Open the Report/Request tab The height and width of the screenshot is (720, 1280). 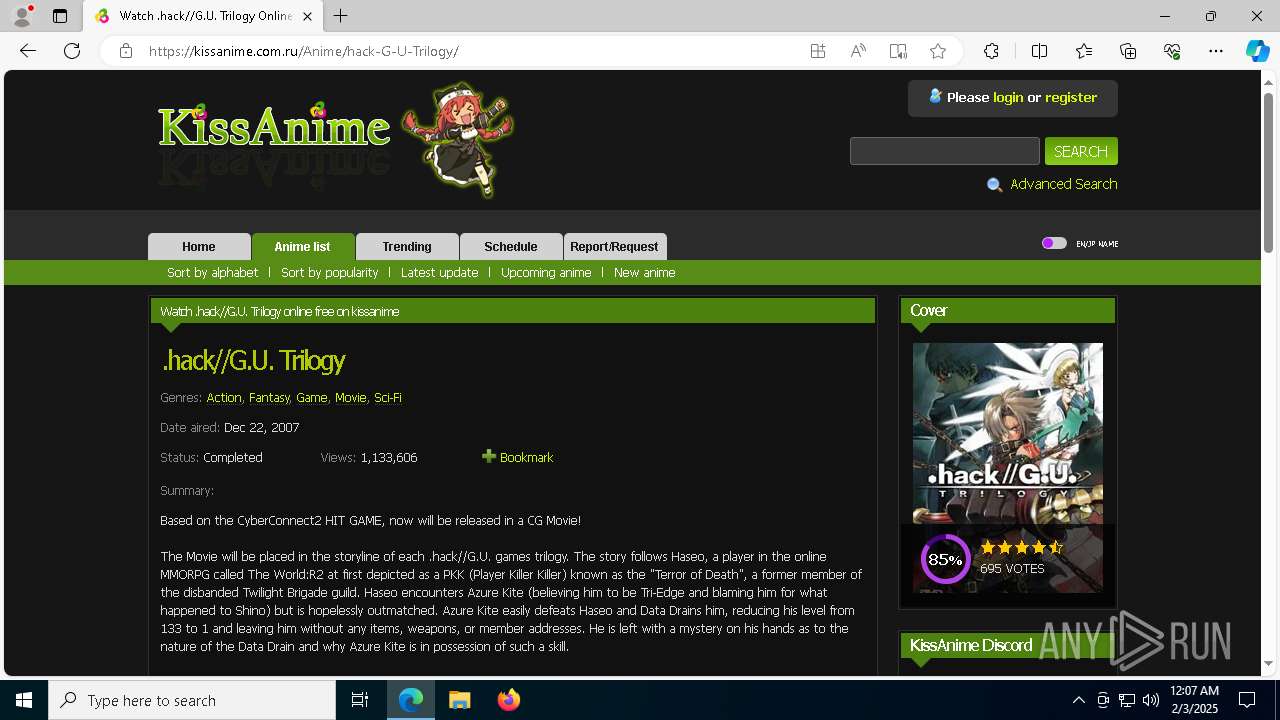point(614,246)
